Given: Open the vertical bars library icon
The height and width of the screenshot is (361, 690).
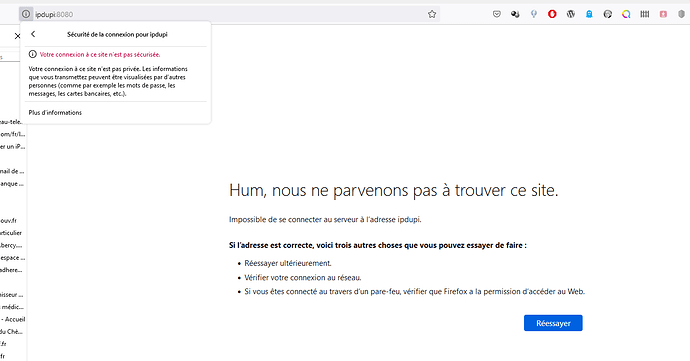Looking at the screenshot, I should coord(645,14).
